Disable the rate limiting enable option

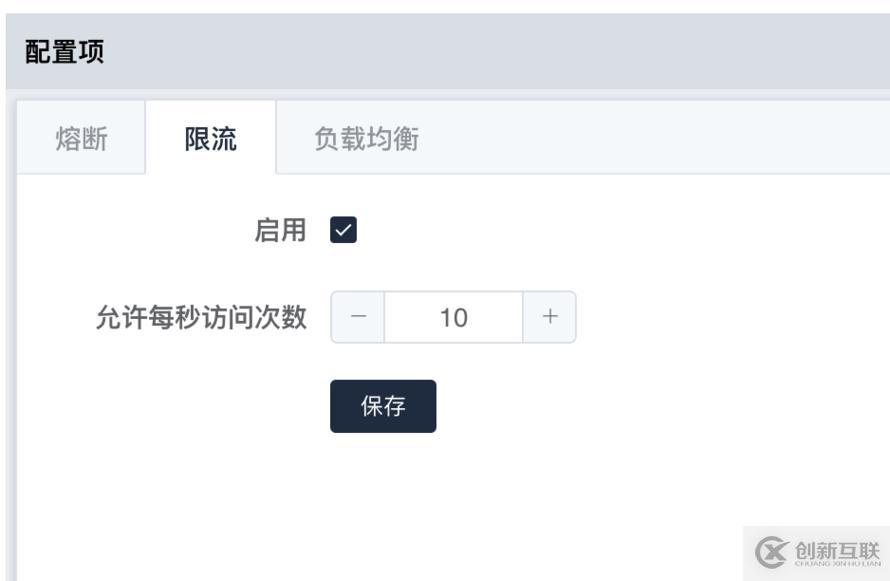(346, 229)
